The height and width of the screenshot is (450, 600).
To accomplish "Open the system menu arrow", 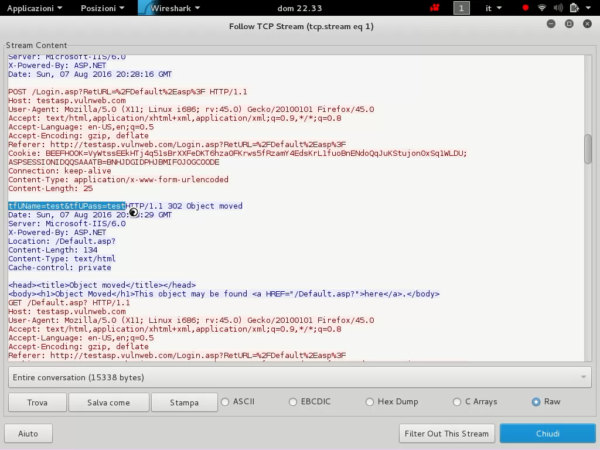I will [x=588, y=8].
